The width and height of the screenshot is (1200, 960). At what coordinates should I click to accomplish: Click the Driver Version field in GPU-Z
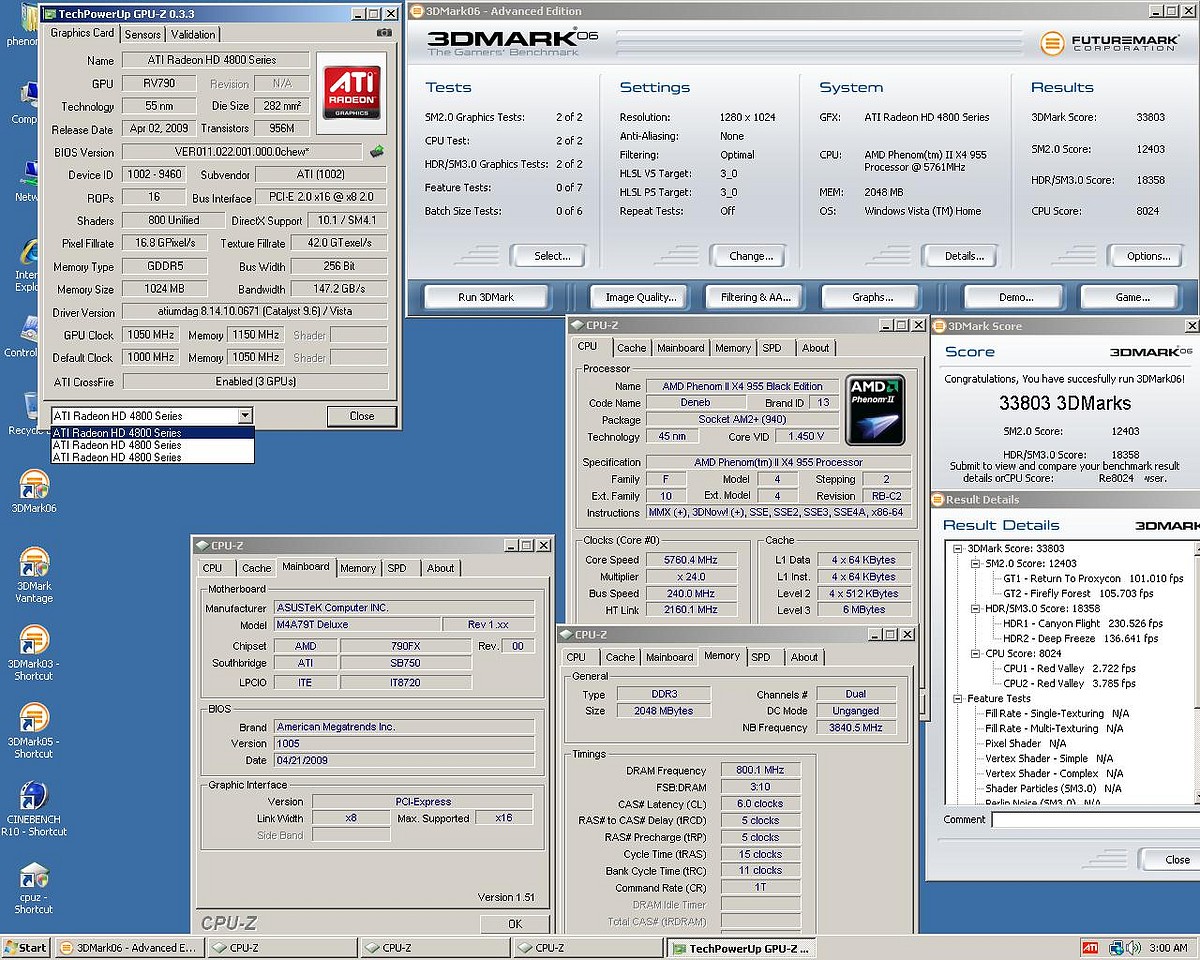(255, 312)
